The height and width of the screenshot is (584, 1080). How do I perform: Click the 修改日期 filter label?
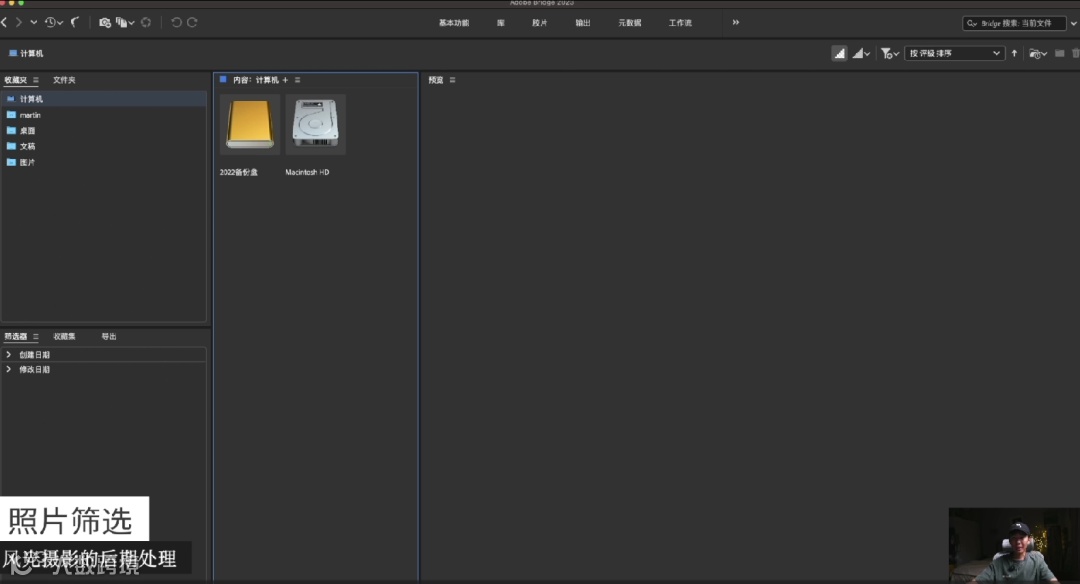[x=34, y=370]
